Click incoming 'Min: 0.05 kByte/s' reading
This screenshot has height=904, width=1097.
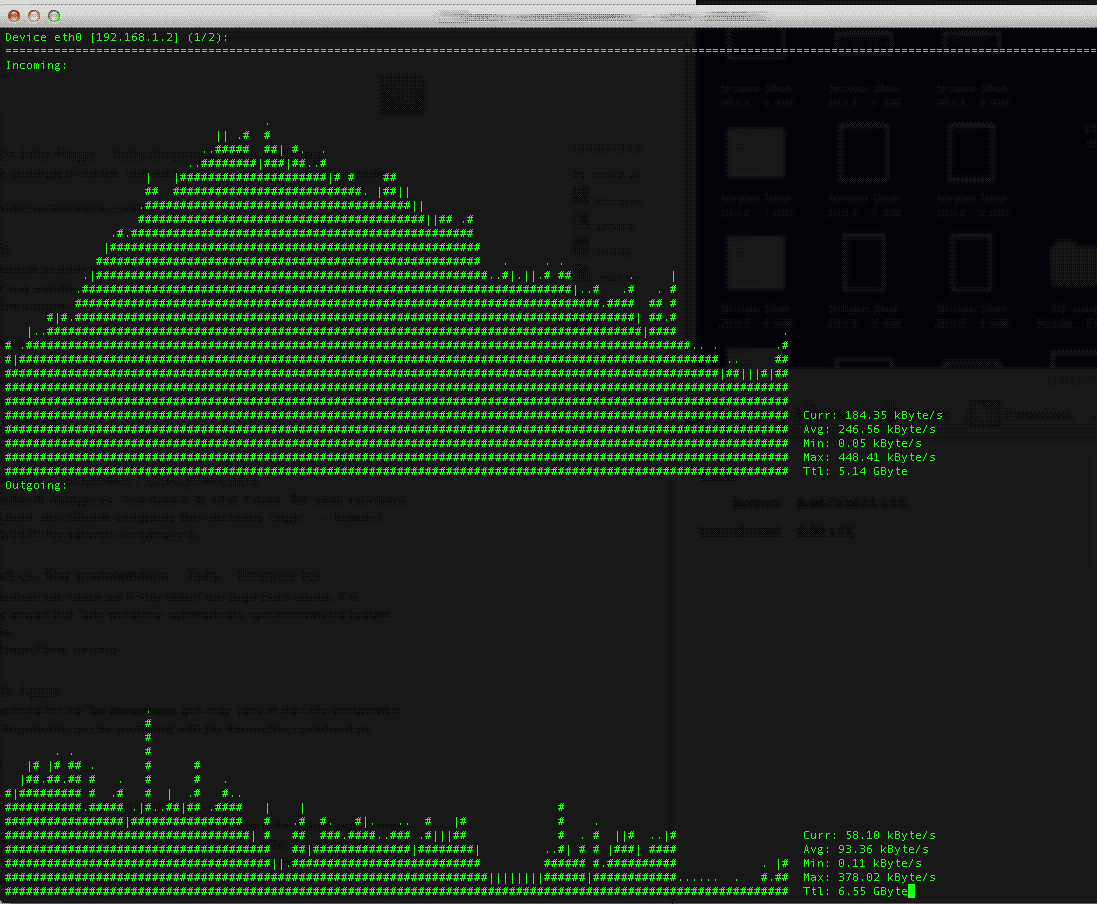click(x=862, y=443)
